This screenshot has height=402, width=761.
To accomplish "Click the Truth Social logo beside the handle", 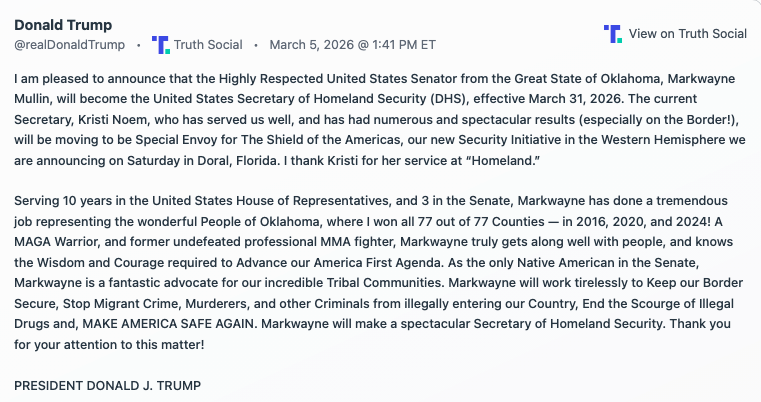I will point(161,45).
